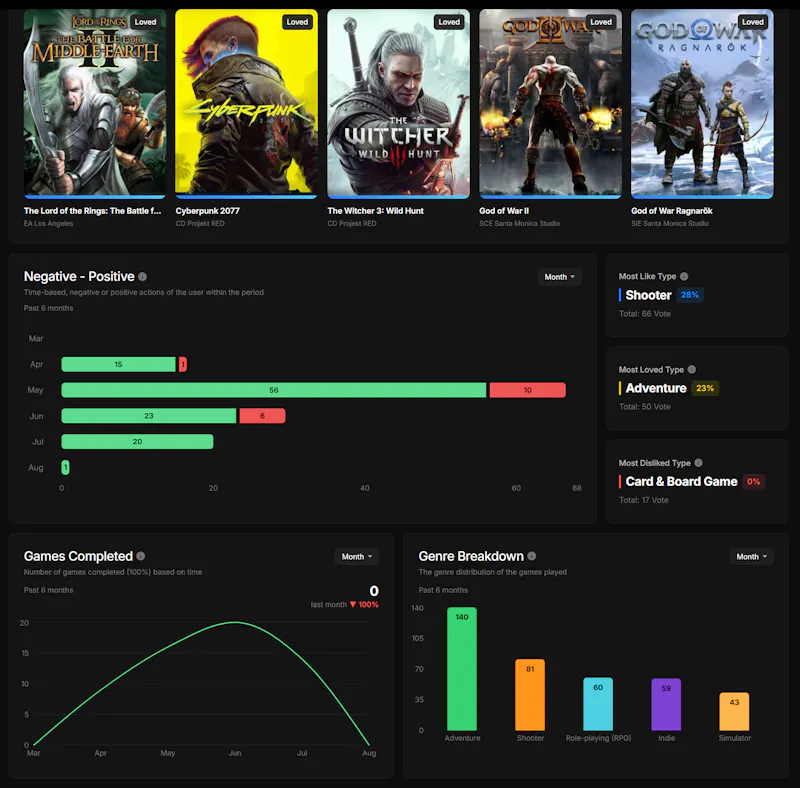Open the God of War Ragnarök cover art
The height and width of the screenshot is (788, 800).
(x=702, y=104)
